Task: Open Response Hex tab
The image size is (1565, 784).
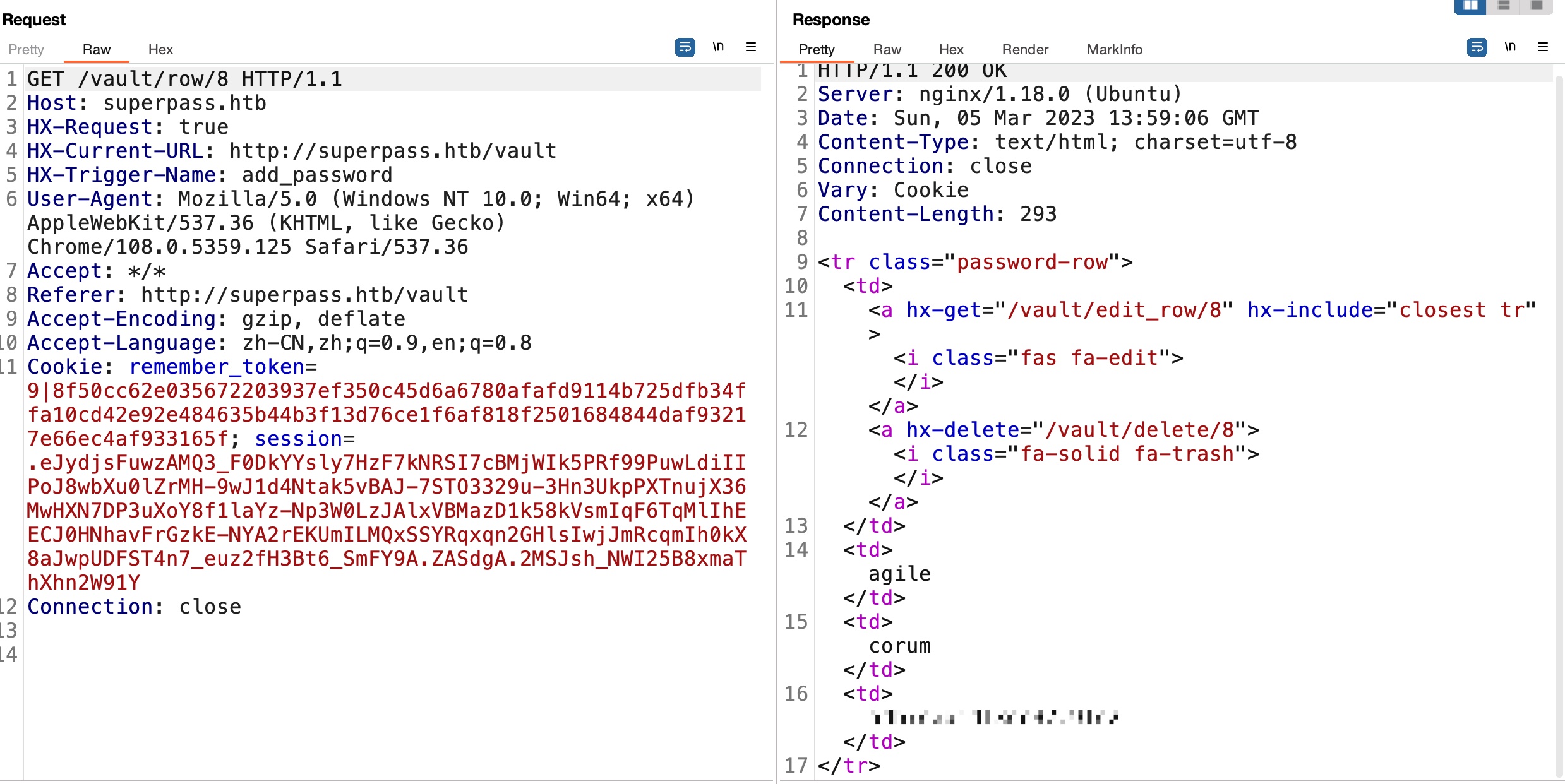Action: [x=951, y=49]
